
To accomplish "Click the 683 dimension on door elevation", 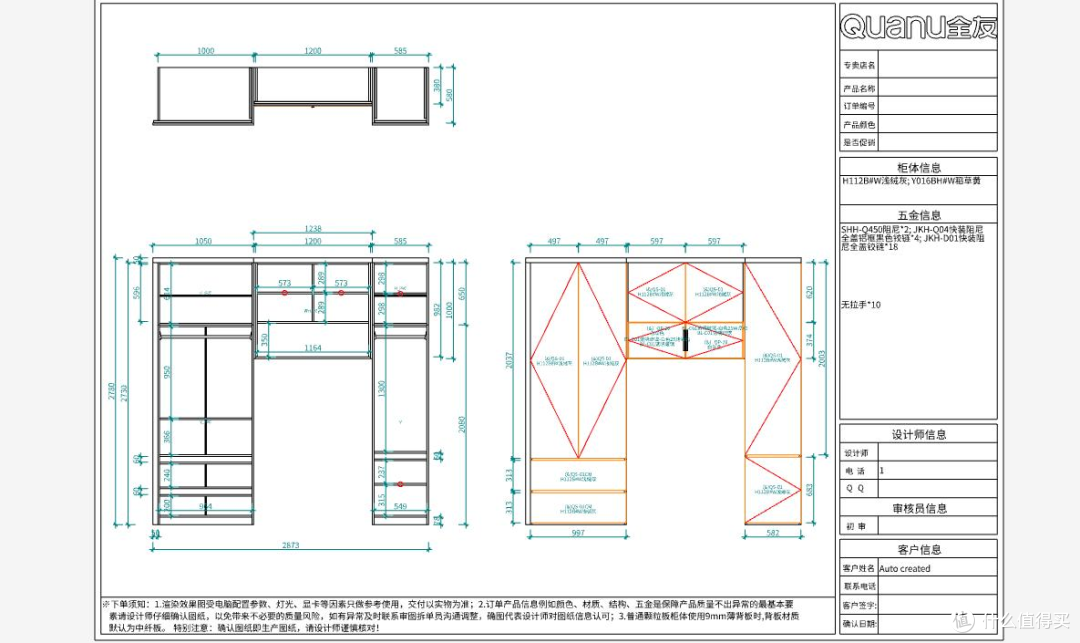I will (809, 489).
